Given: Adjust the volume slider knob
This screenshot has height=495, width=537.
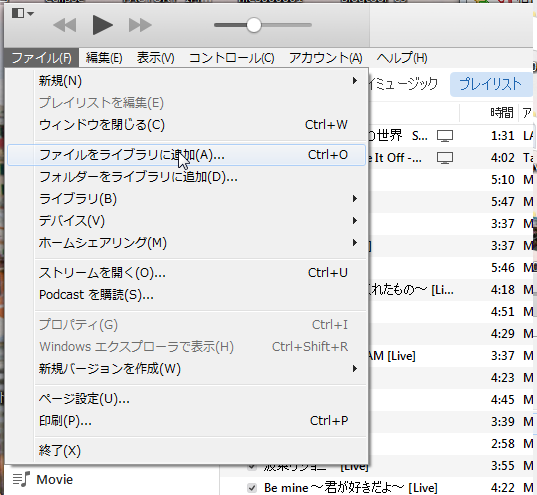Looking at the screenshot, I should pos(254,25).
